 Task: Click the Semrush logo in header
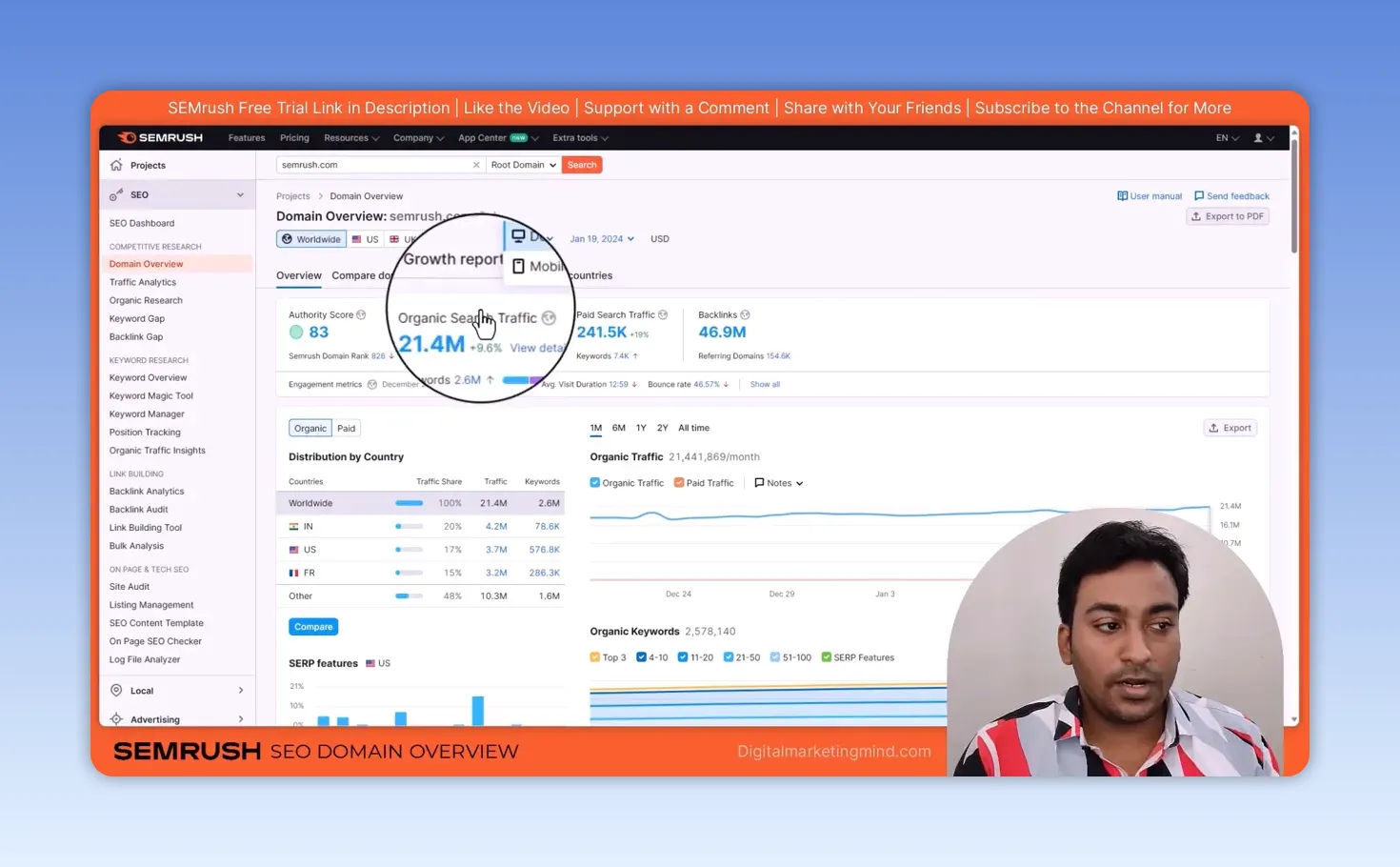tap(159, 138)
